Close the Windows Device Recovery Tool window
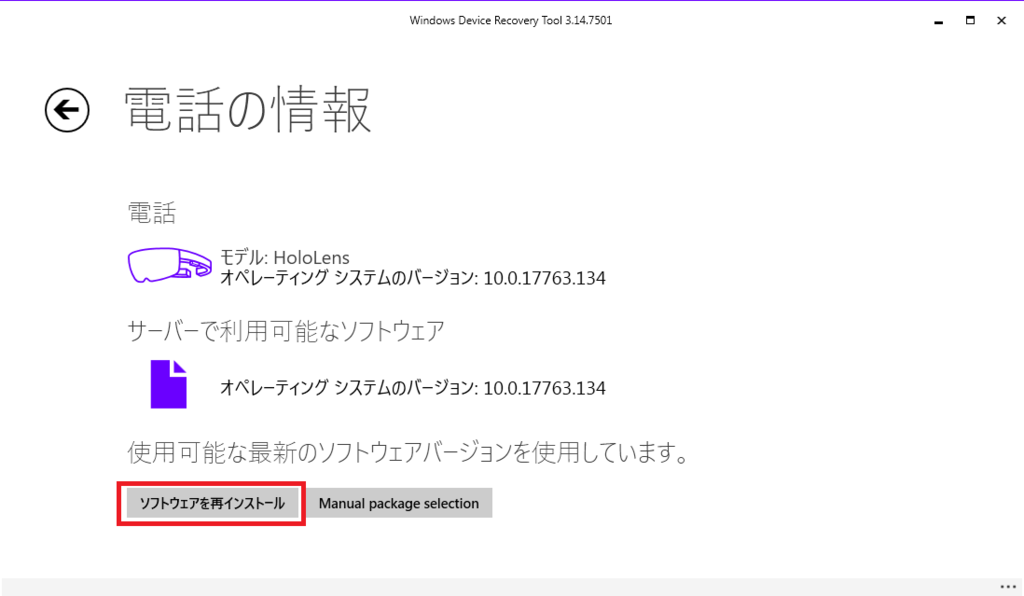The image size is (1024, 596). (x=1002, y=20)
